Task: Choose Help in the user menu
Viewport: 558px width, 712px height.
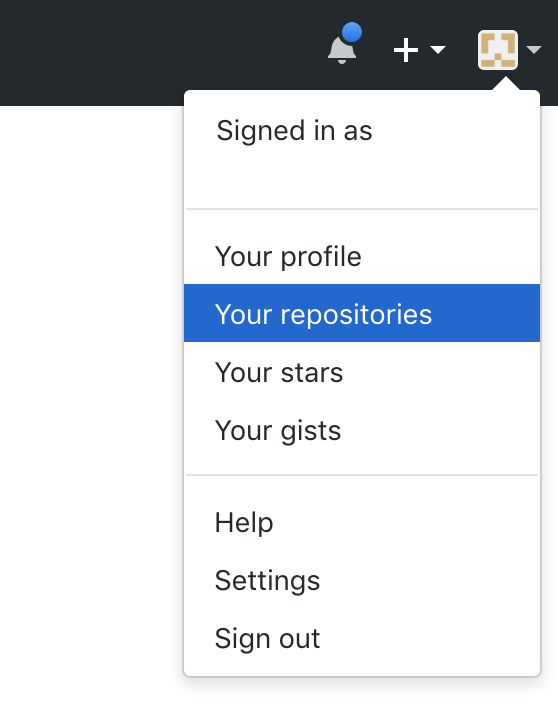Action: tap(362, 522)
